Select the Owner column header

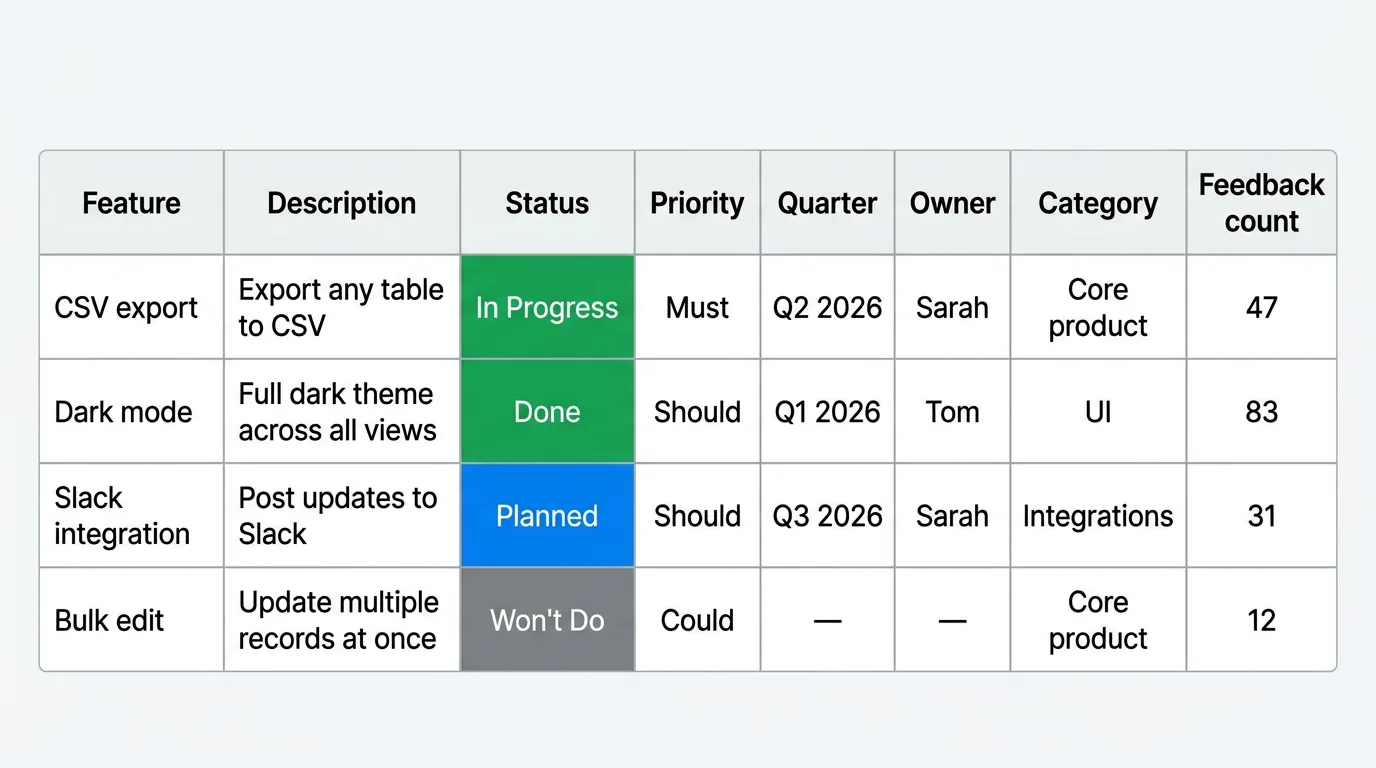[x=952, y=203]
